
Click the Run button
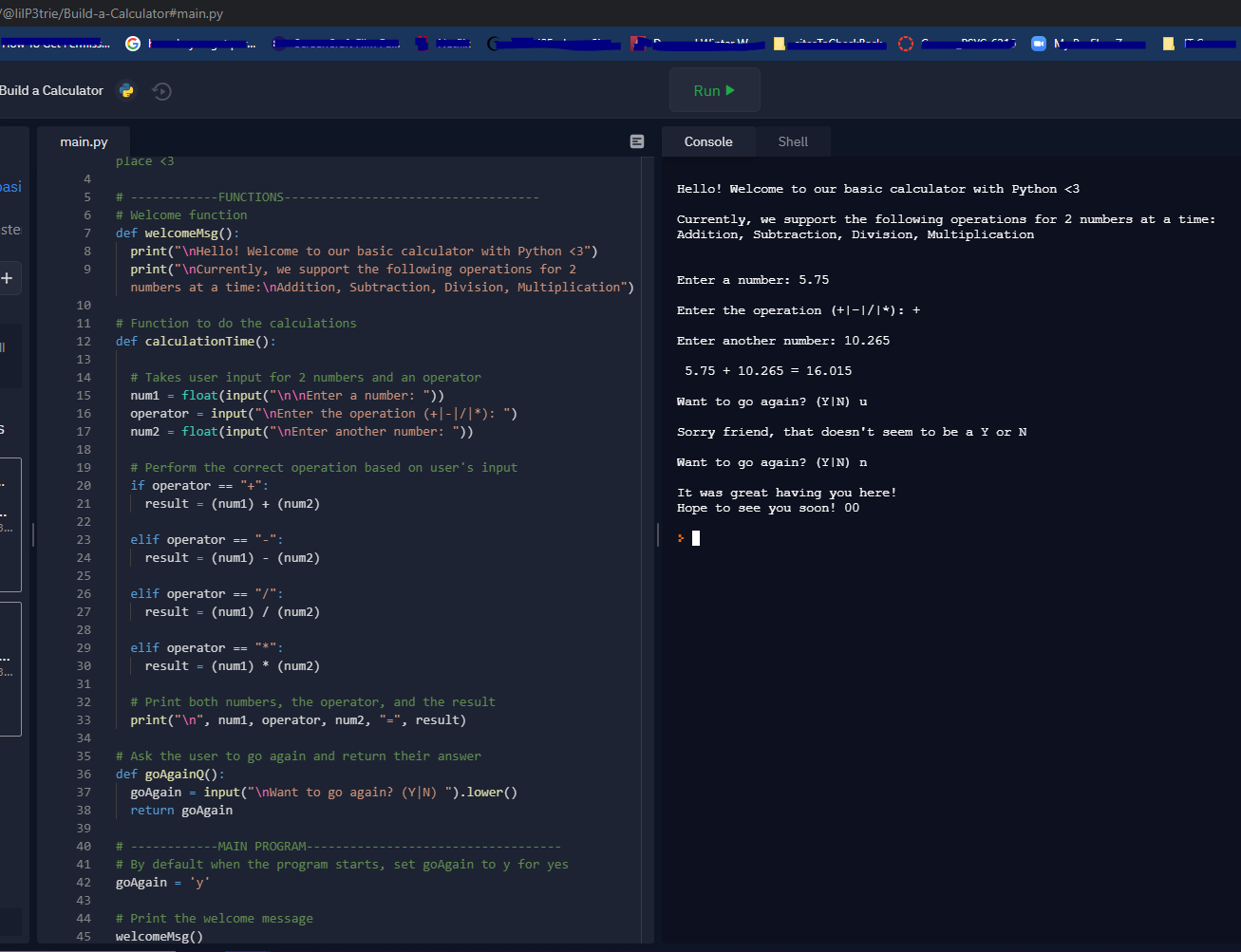714,89
